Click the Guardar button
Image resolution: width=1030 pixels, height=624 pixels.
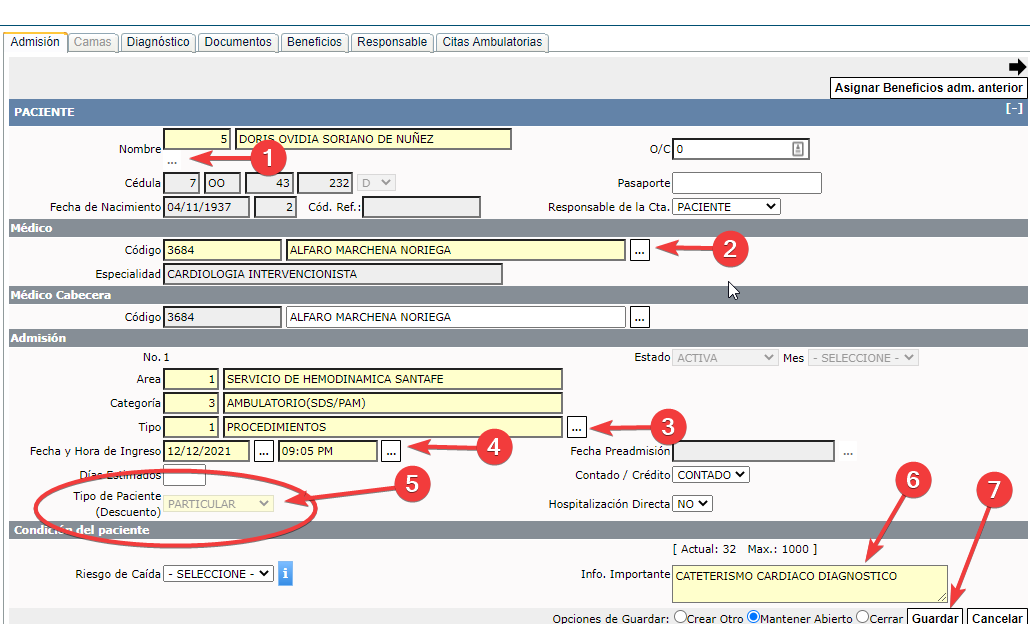(x=935, y=617)
